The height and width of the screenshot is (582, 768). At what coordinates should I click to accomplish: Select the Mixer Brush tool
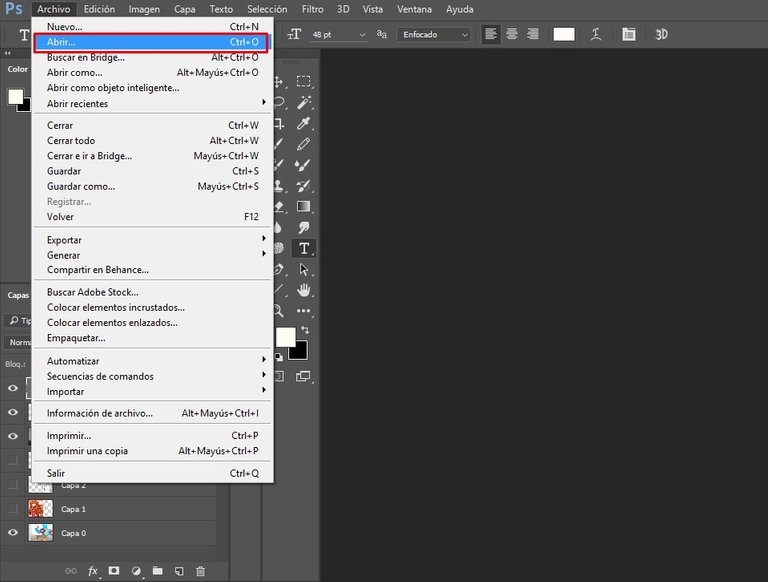(303, 165)
